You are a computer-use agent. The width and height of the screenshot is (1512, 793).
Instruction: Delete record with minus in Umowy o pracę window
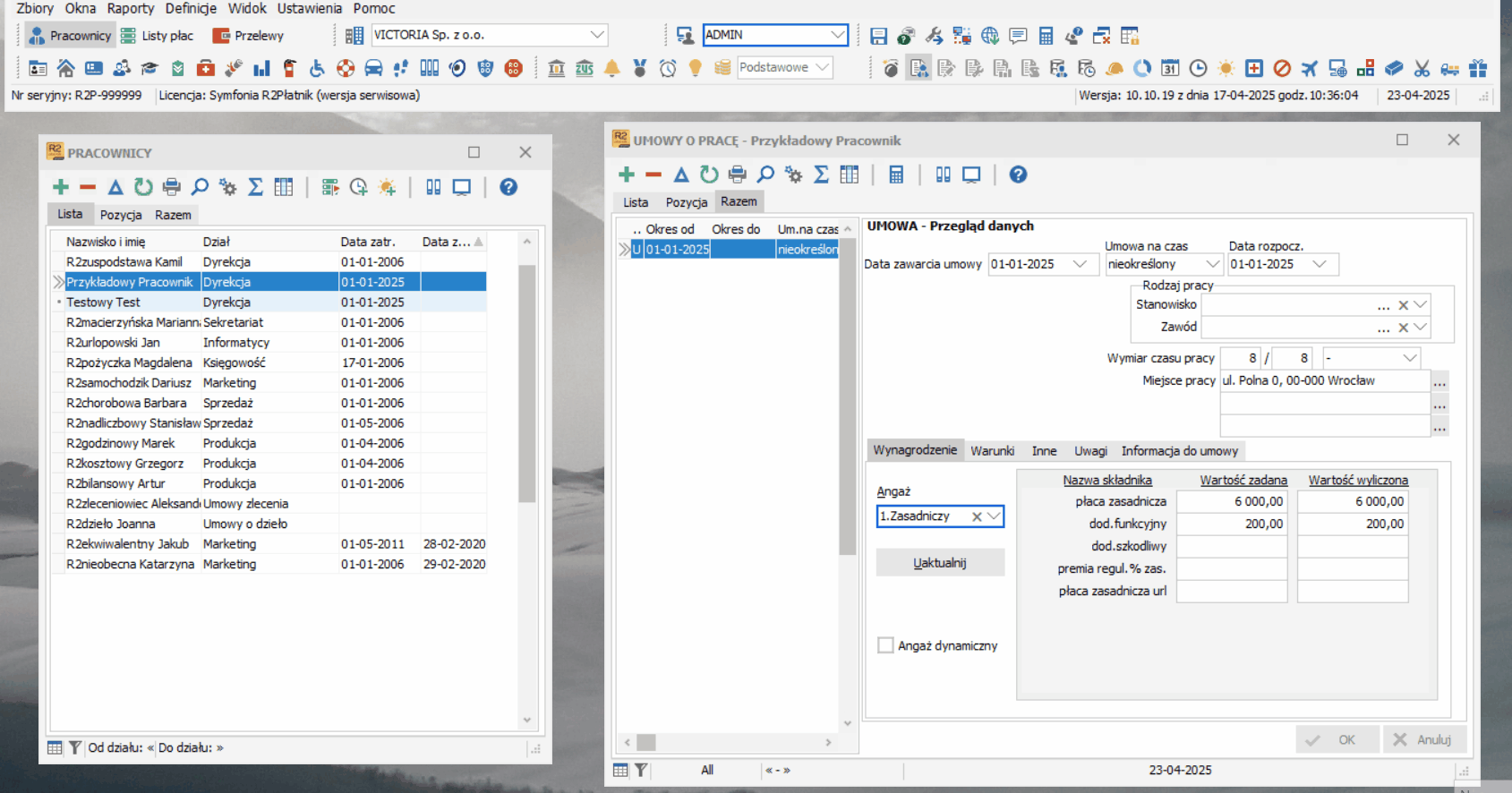(653, 175)
